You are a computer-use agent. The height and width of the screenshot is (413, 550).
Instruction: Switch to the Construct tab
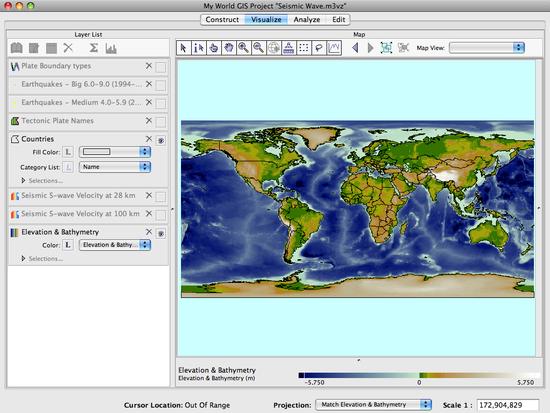tap(222, 20)
